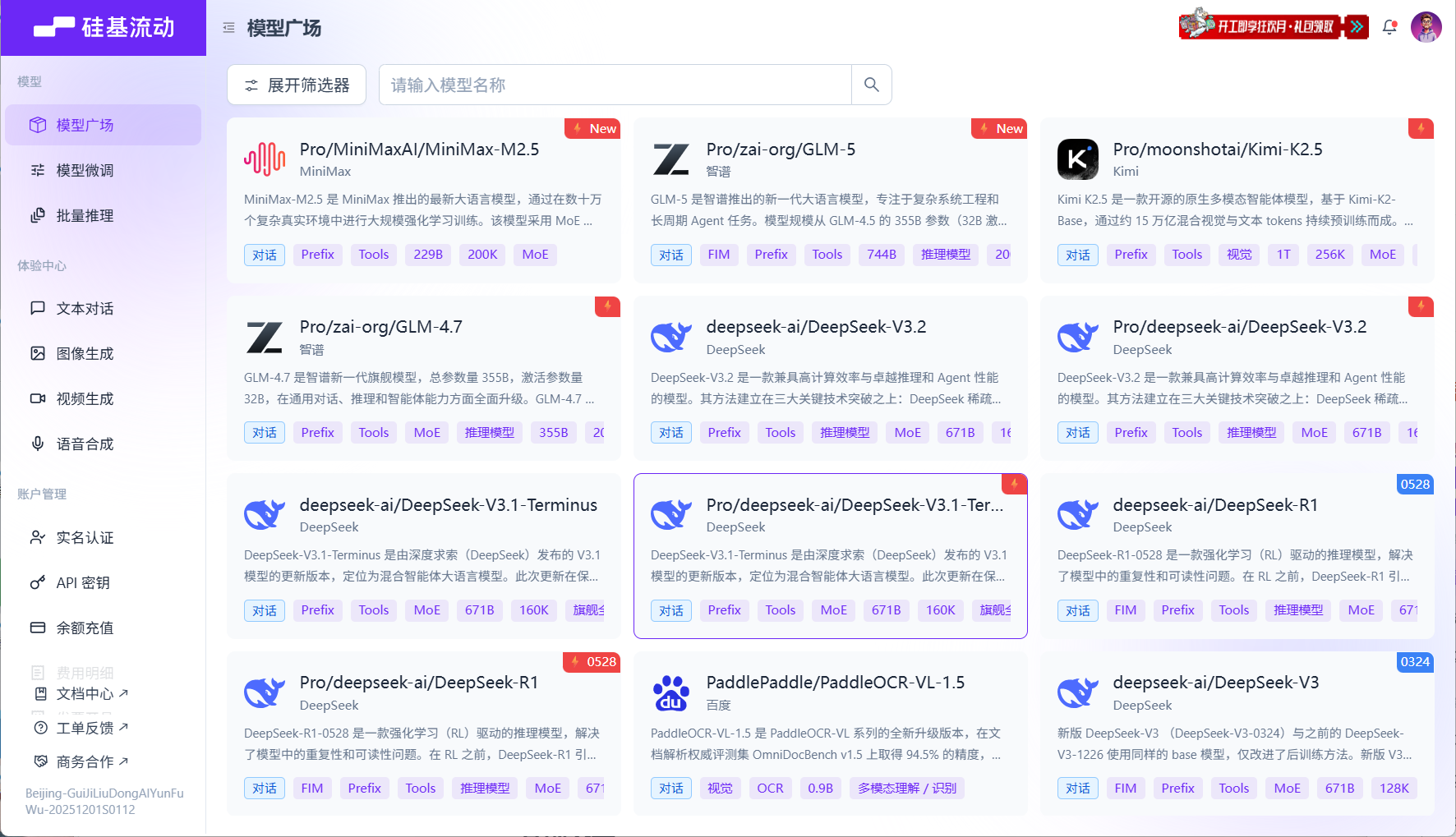1456x837 pixels.
Task: Click the camera icon beside 视频生成
Action: click(x=38, y=398)
